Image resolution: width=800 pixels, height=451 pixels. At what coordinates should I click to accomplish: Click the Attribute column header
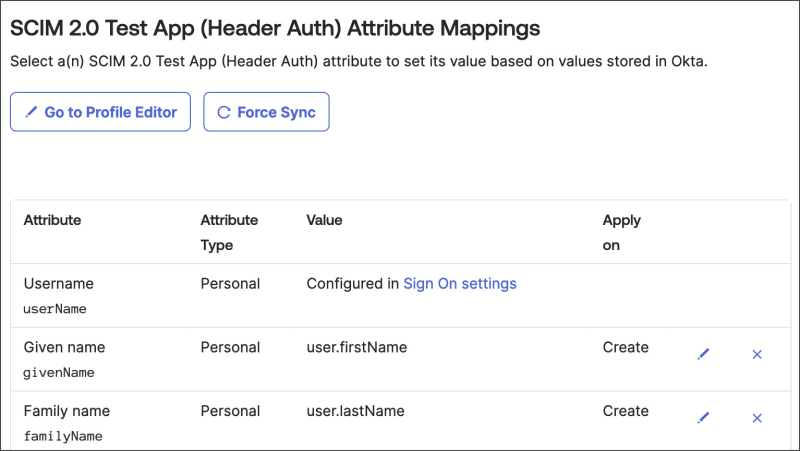pyautogui.click(x=52, y=220)
